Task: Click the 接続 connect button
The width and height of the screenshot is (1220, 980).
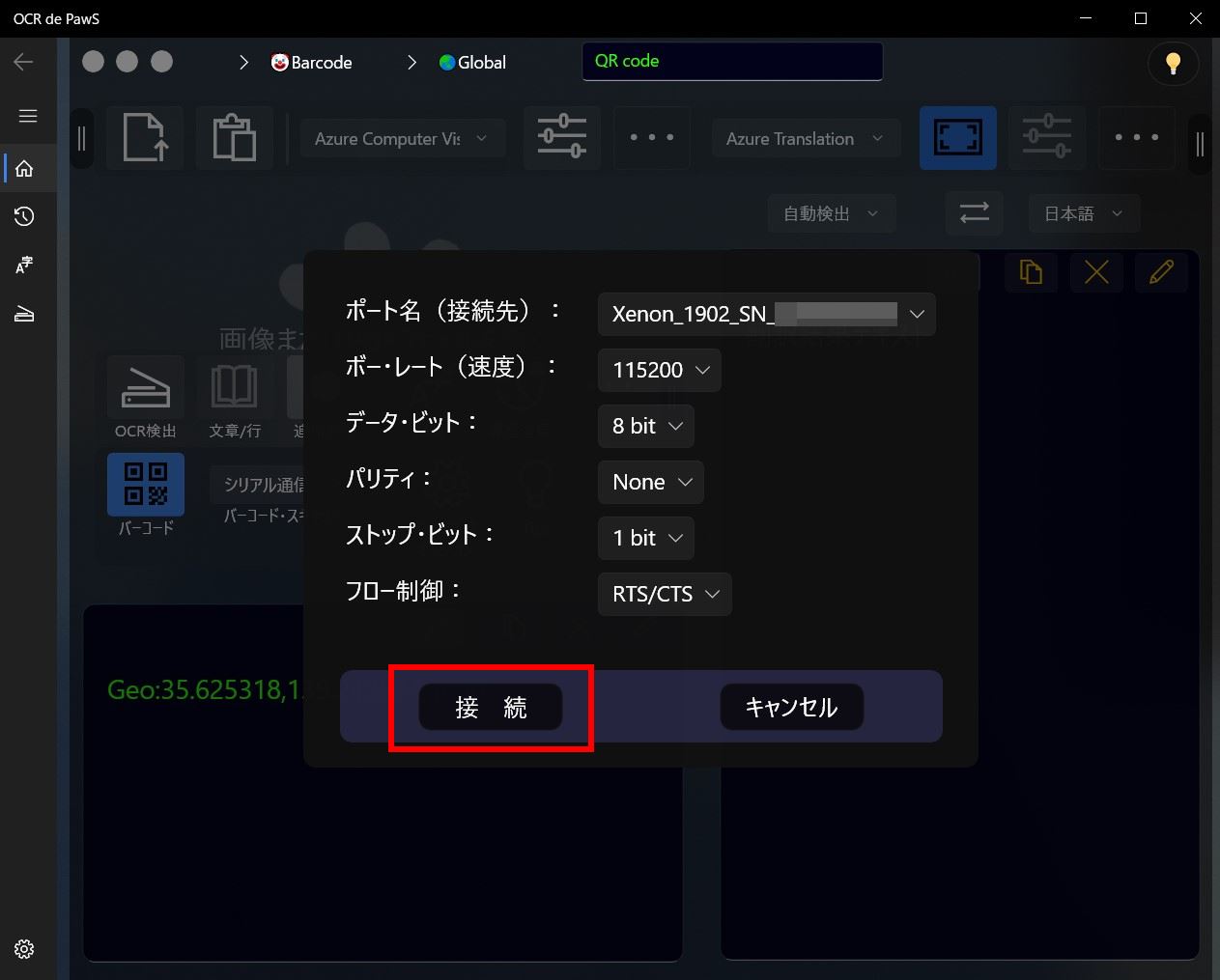Action: (x=490, y=708)
